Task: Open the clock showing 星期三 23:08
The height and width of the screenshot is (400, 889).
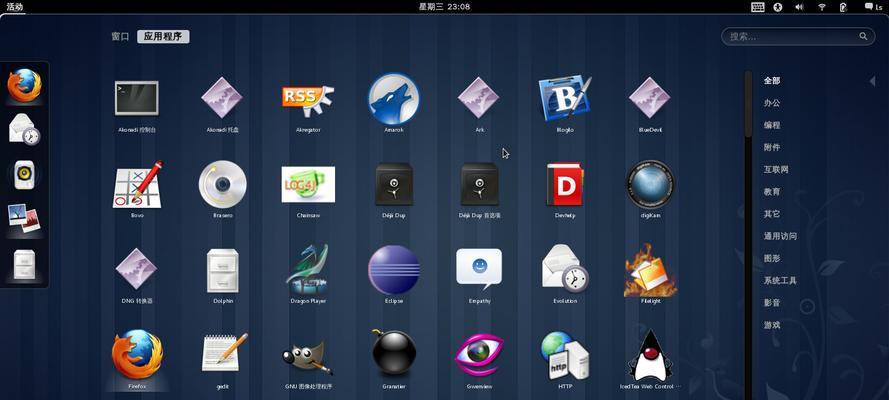Action: 444,7
